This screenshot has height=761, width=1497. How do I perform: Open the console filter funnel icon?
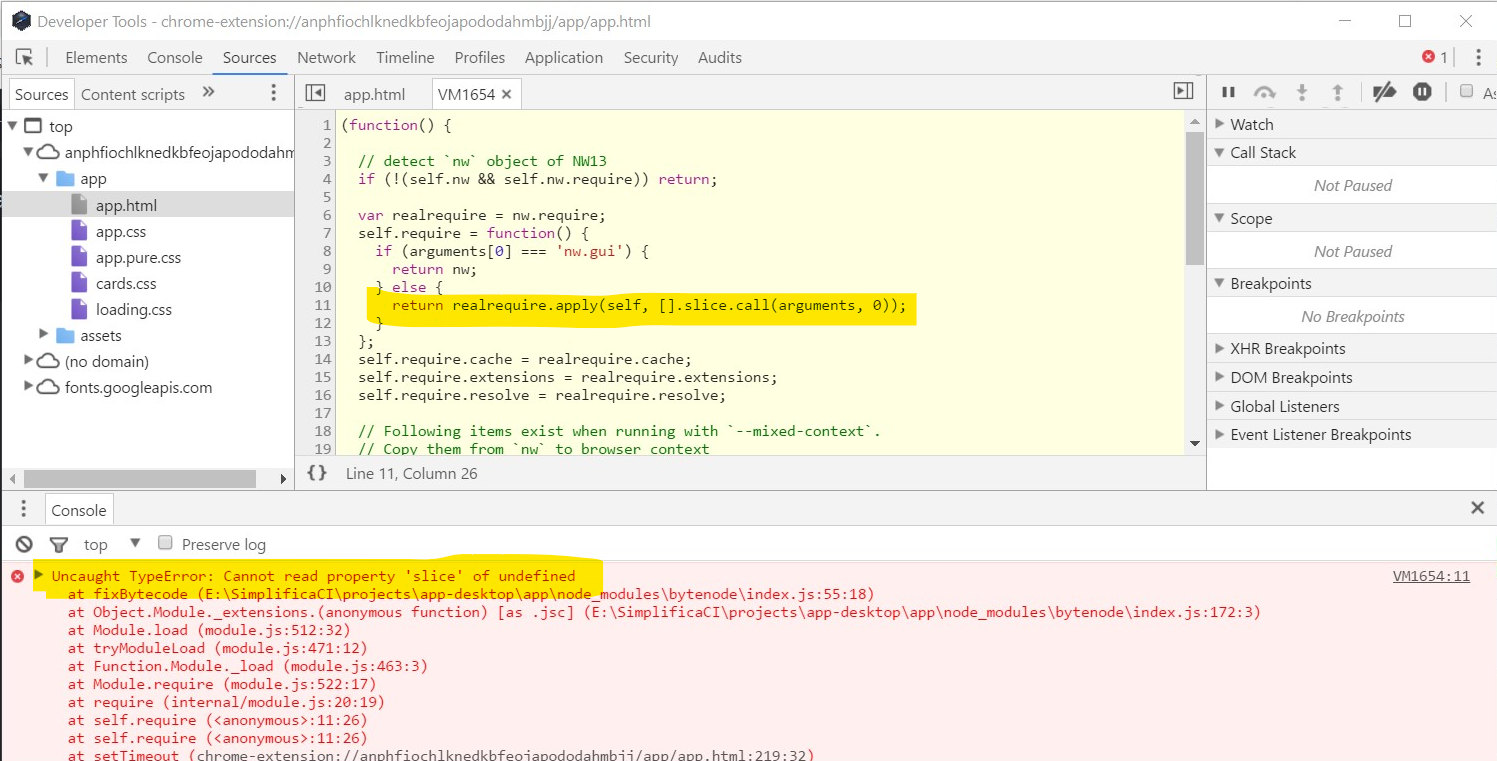(x=59, y=544)
